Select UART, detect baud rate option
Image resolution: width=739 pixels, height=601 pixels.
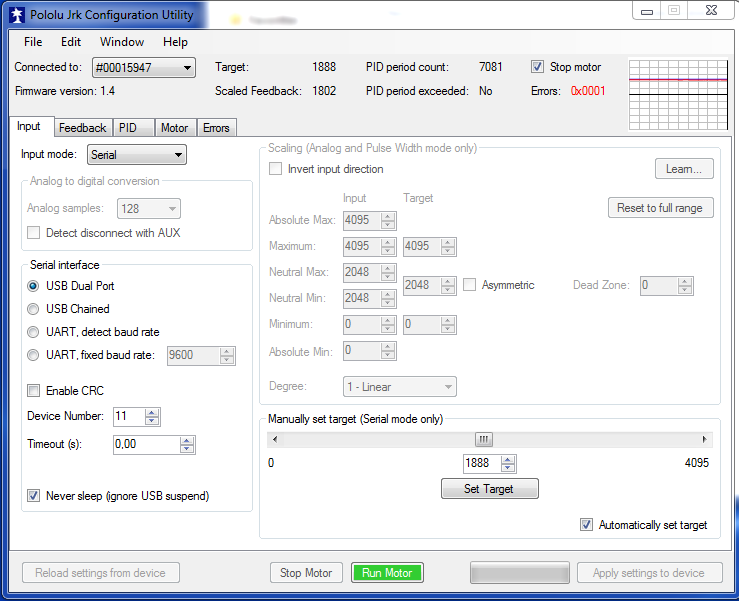pyautogui.click(x=33, y=332)
